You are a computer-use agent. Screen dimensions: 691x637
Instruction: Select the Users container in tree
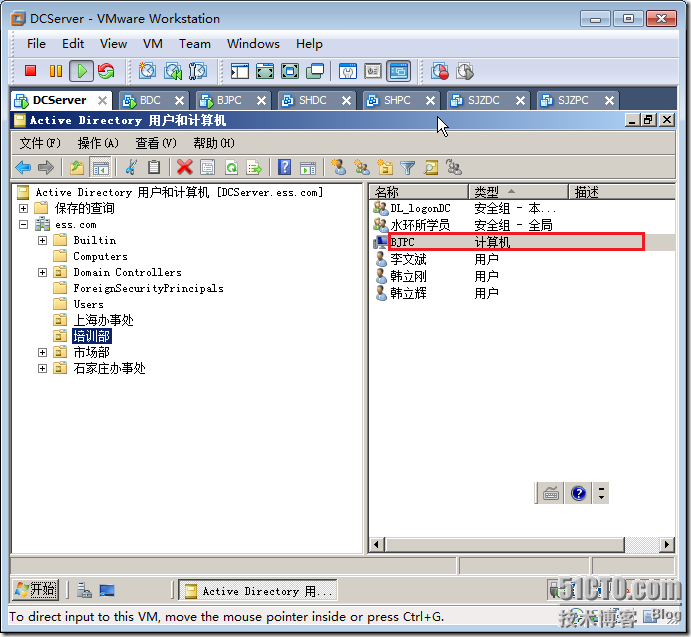click(x=88, y=304)
